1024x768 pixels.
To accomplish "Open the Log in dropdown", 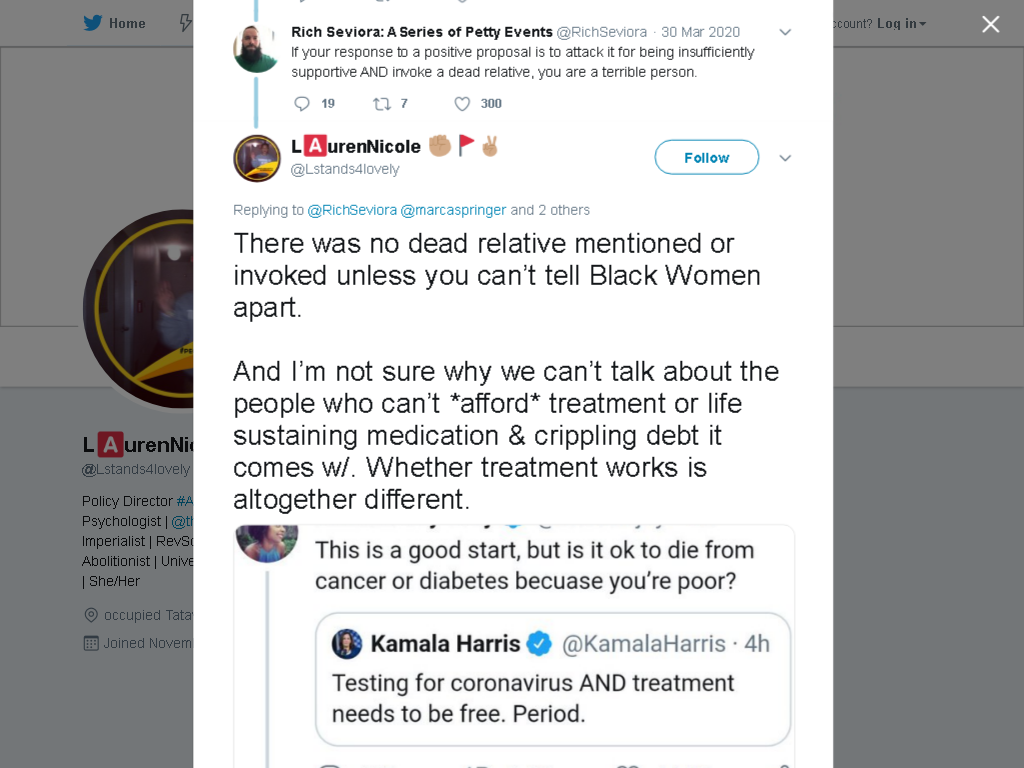I will (901, 24).
